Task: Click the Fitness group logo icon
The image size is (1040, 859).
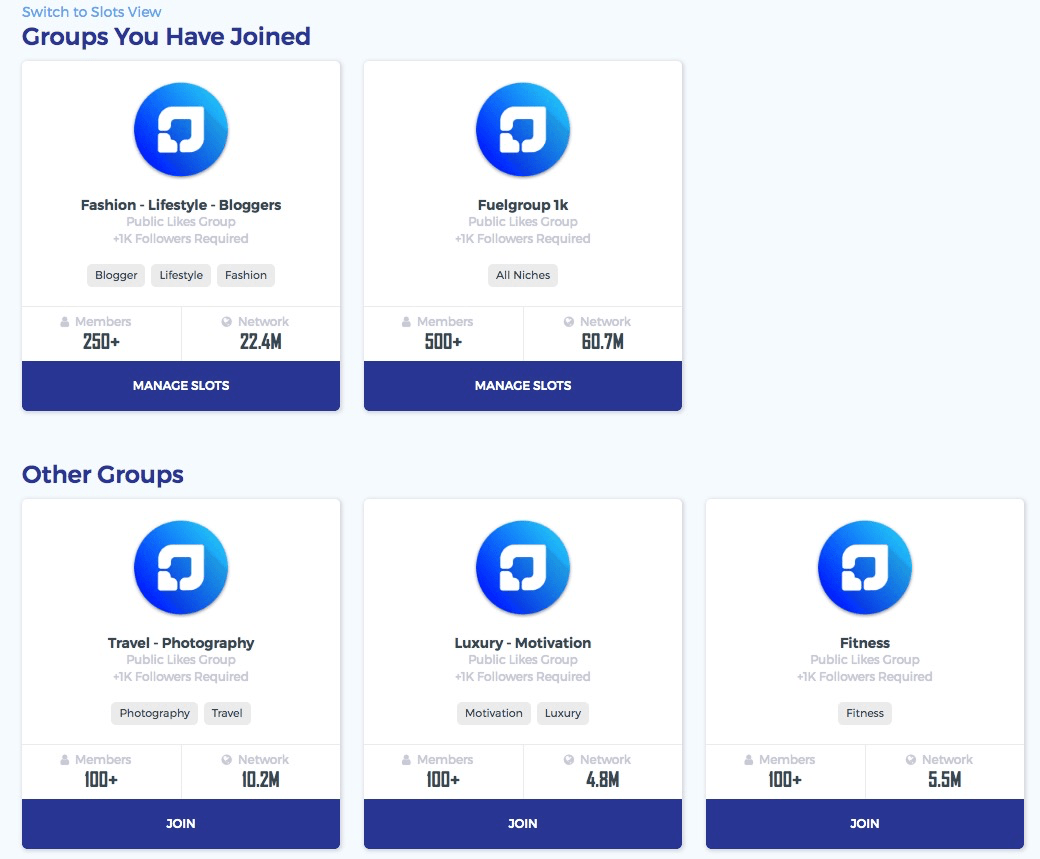Action: 864,567
